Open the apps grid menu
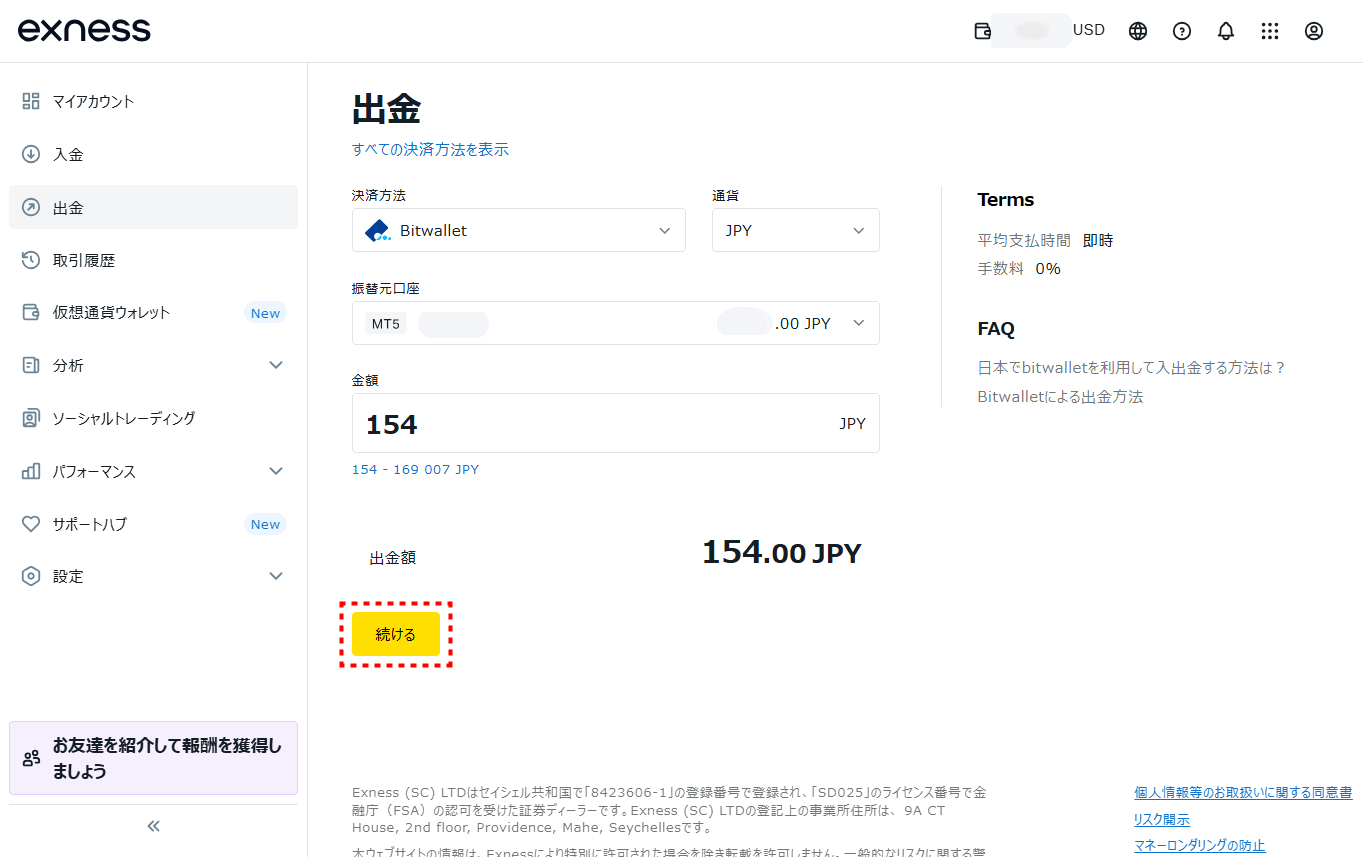This screenshot has height=857, width=1363. 1270,31
